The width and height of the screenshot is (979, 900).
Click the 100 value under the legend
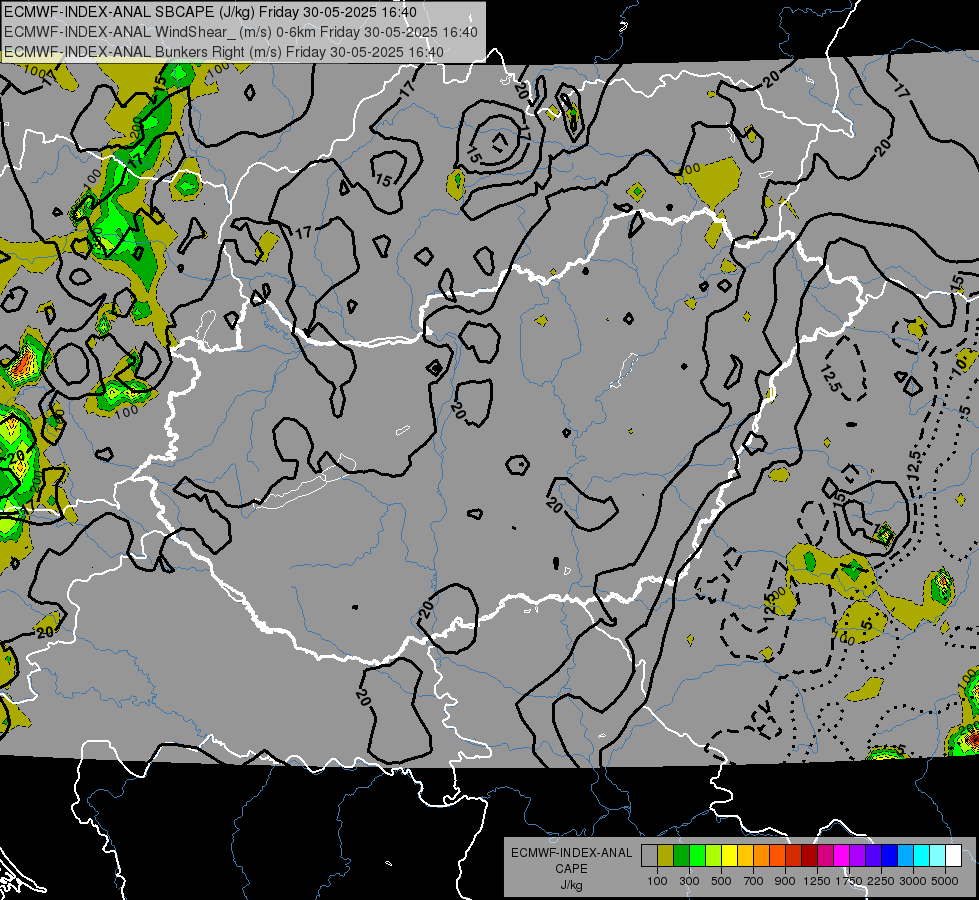coord(657,881)
